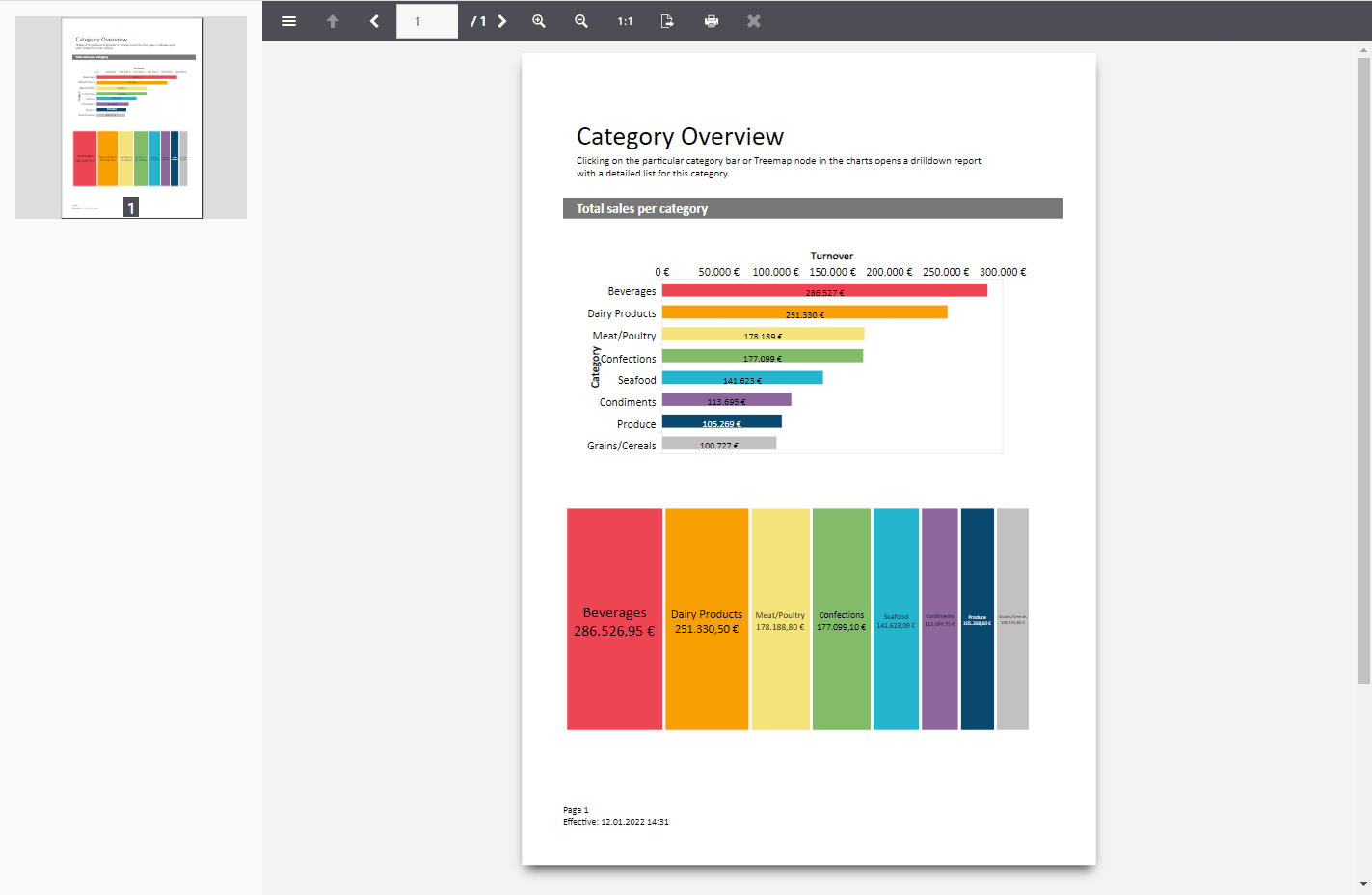Reset zoom to 1:1 actual size
The width and height of the screenshot is (1372, 895).
coord(624,20)
